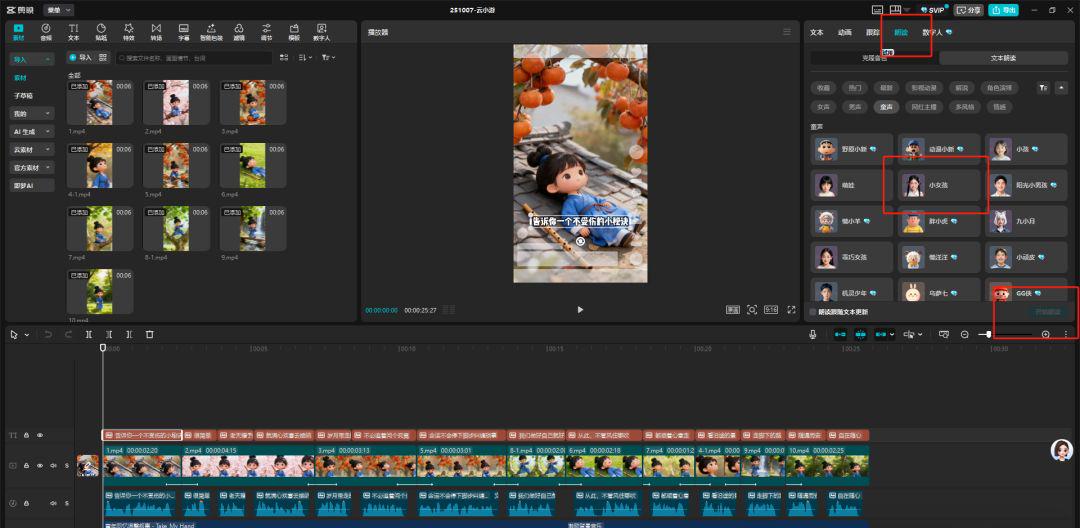Toggle lock on the voiceover audio track

[26, 503]
